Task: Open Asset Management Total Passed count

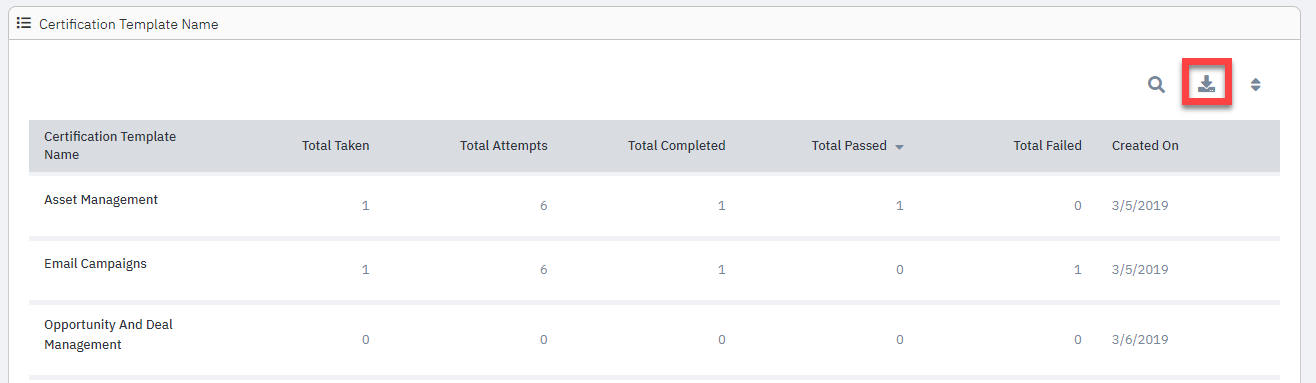Action: click(900, 206)
